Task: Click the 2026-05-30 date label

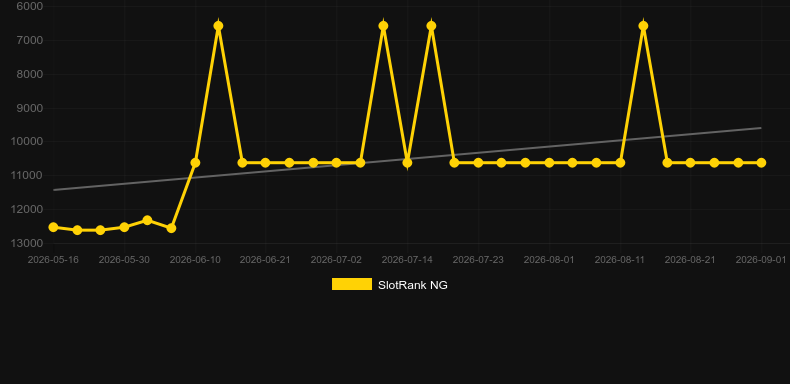Action: 124,260
